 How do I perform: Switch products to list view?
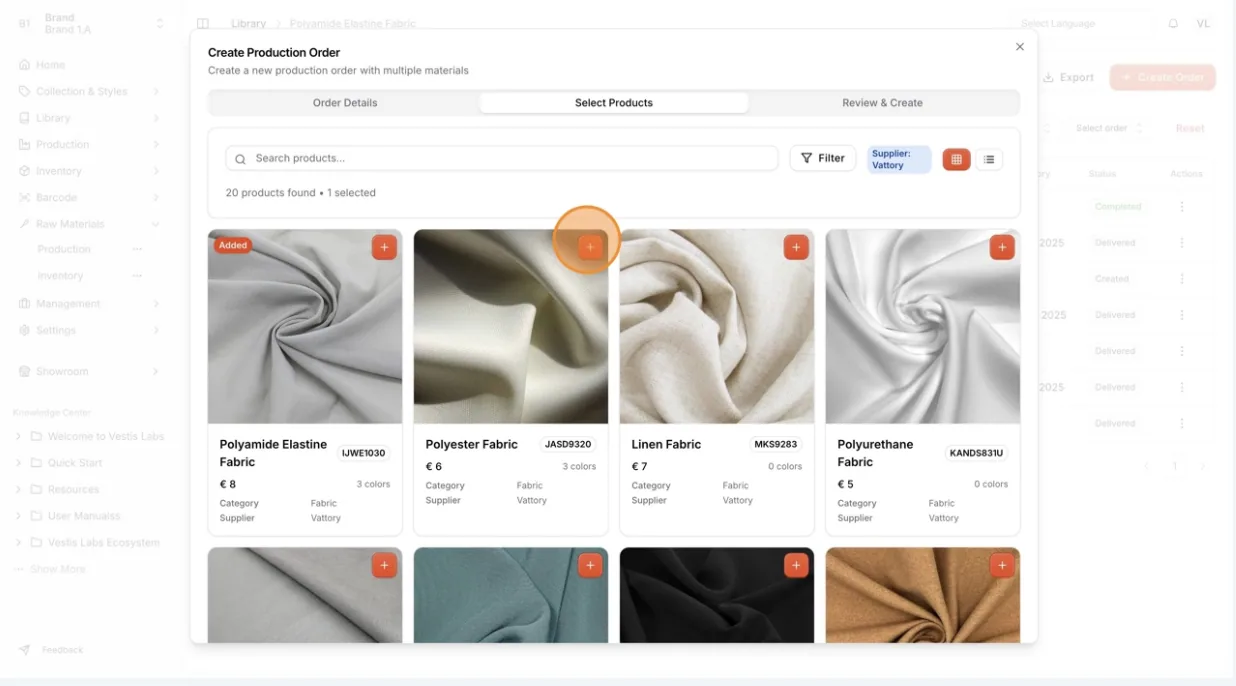tap(989, 159)
